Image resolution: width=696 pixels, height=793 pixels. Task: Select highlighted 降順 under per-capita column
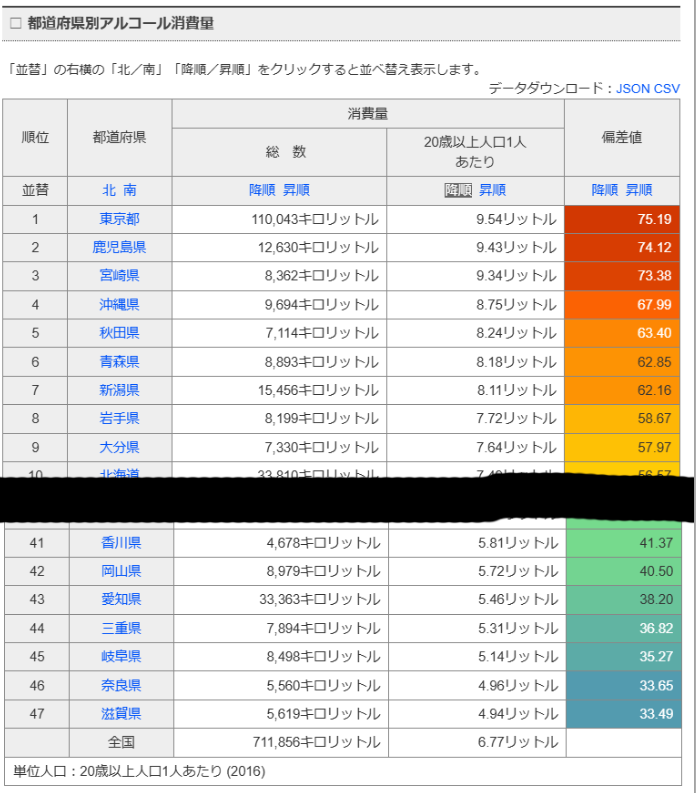click(x=458, y=190)
